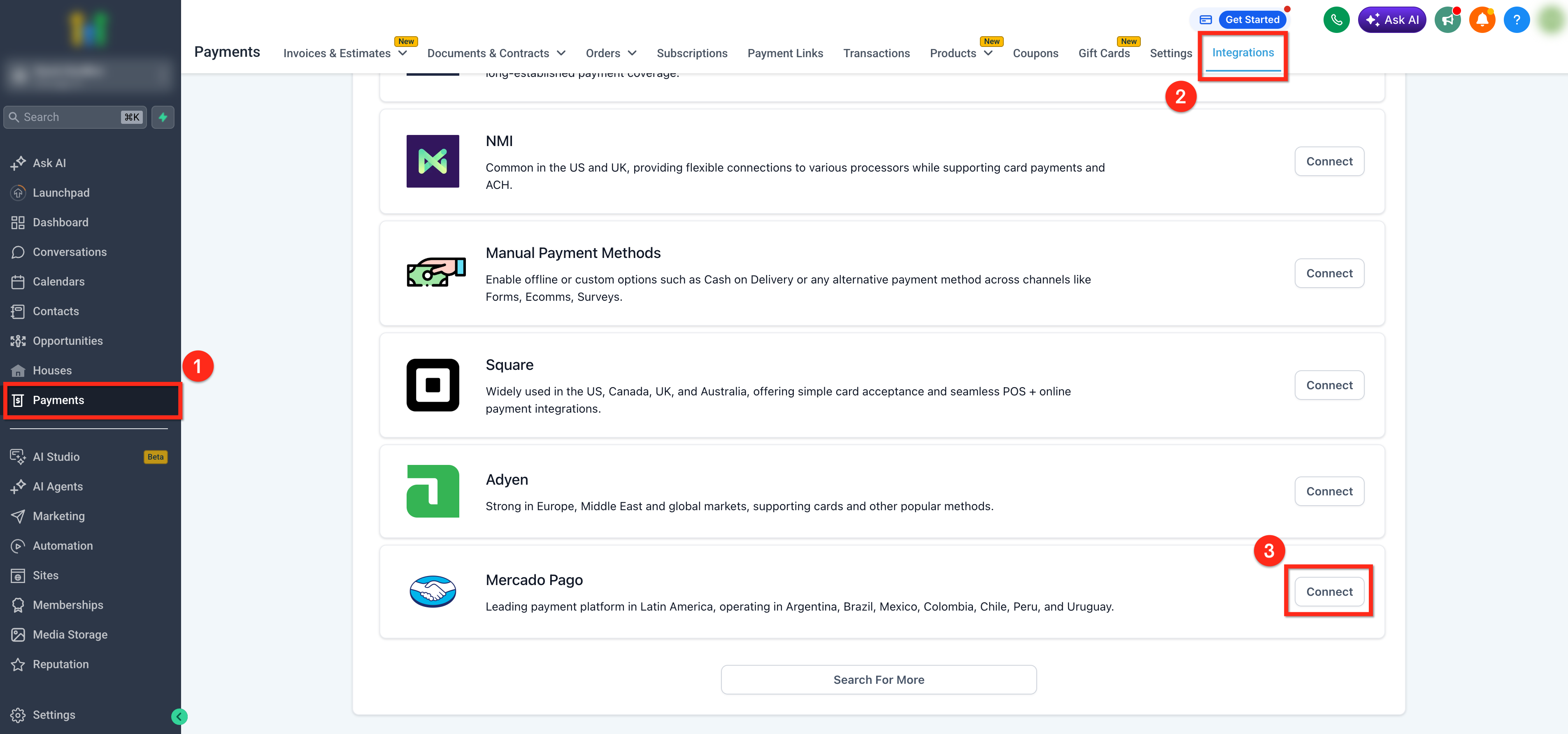This screenshot has height=734, width=1568.
Task: Expand Invoices & Estimates dropdown
Action: pyautogui.click(x=345, y=53)
